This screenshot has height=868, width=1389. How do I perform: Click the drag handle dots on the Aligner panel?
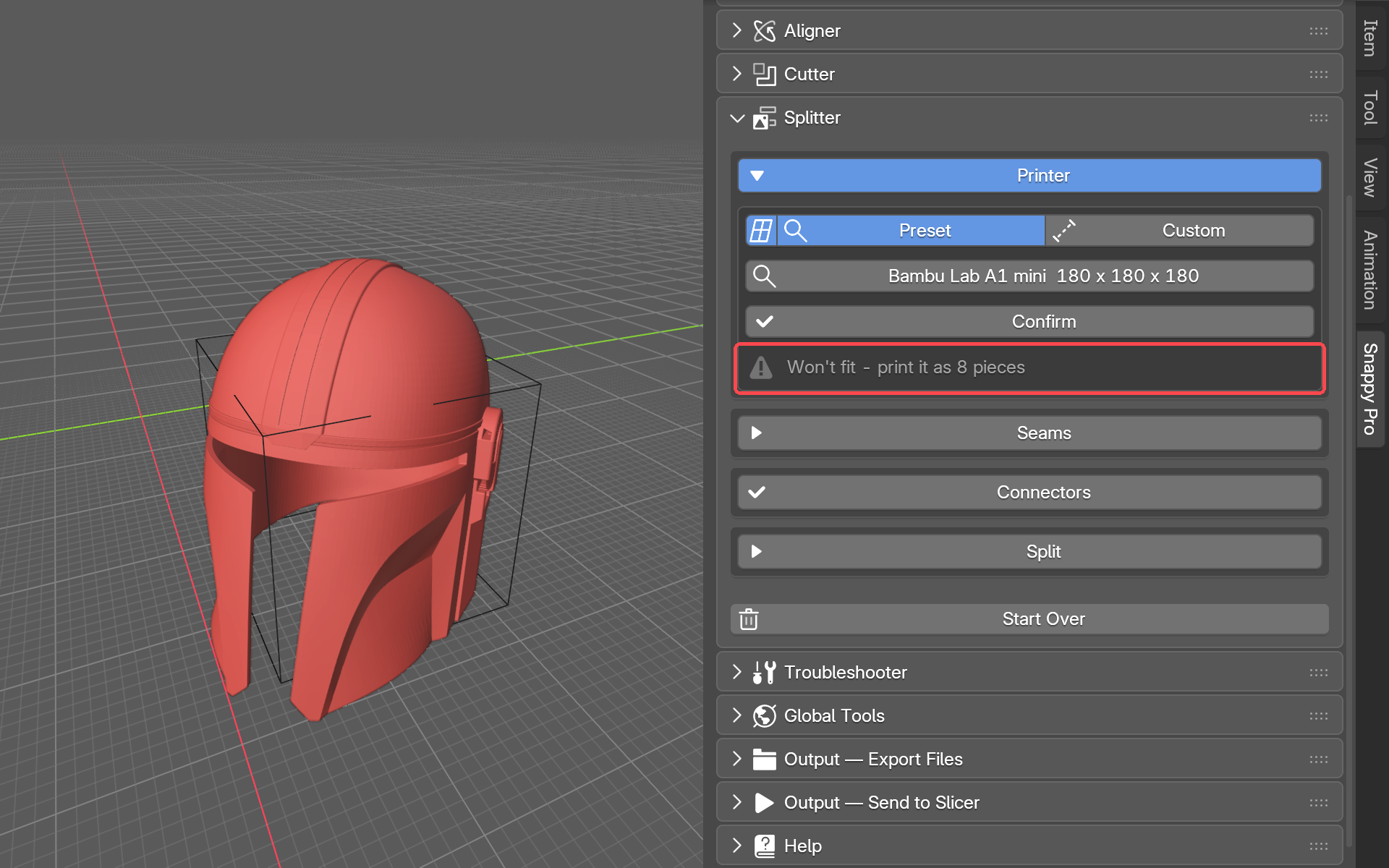1318,31
